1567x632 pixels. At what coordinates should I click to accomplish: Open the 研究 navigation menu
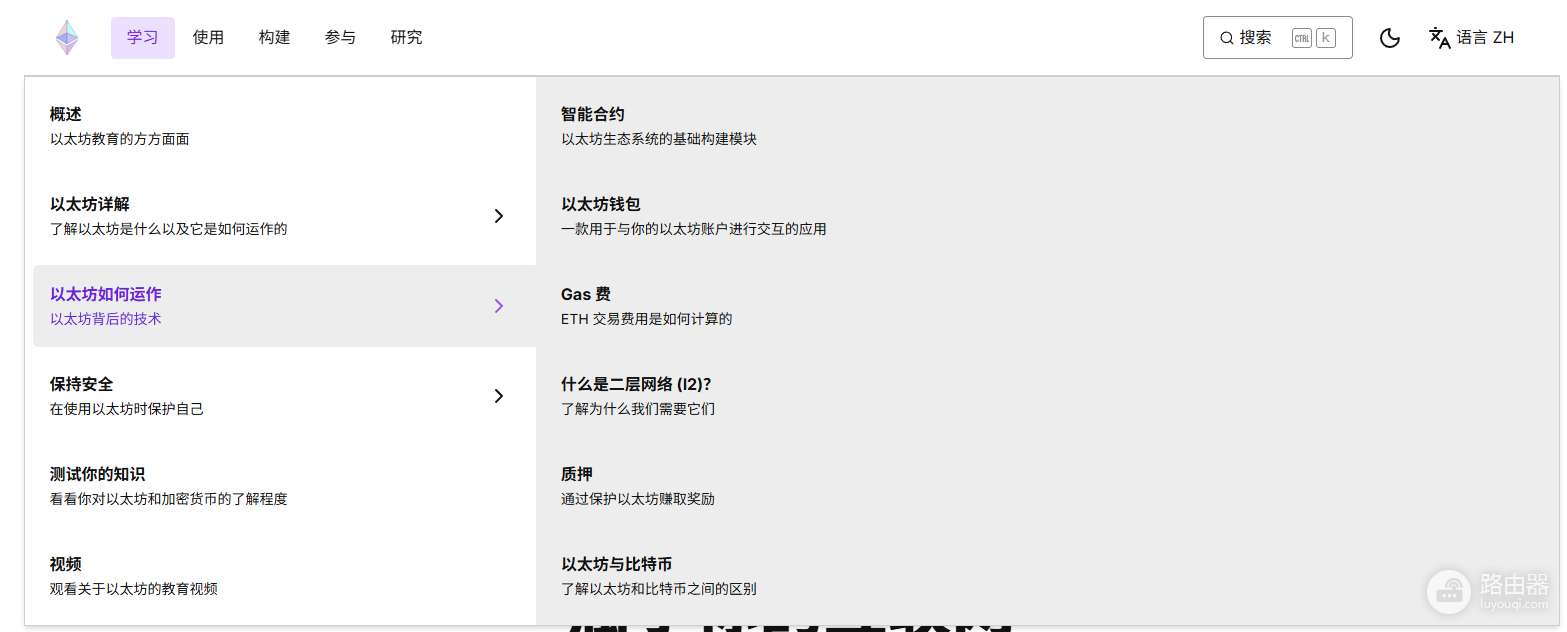[406, 38]
